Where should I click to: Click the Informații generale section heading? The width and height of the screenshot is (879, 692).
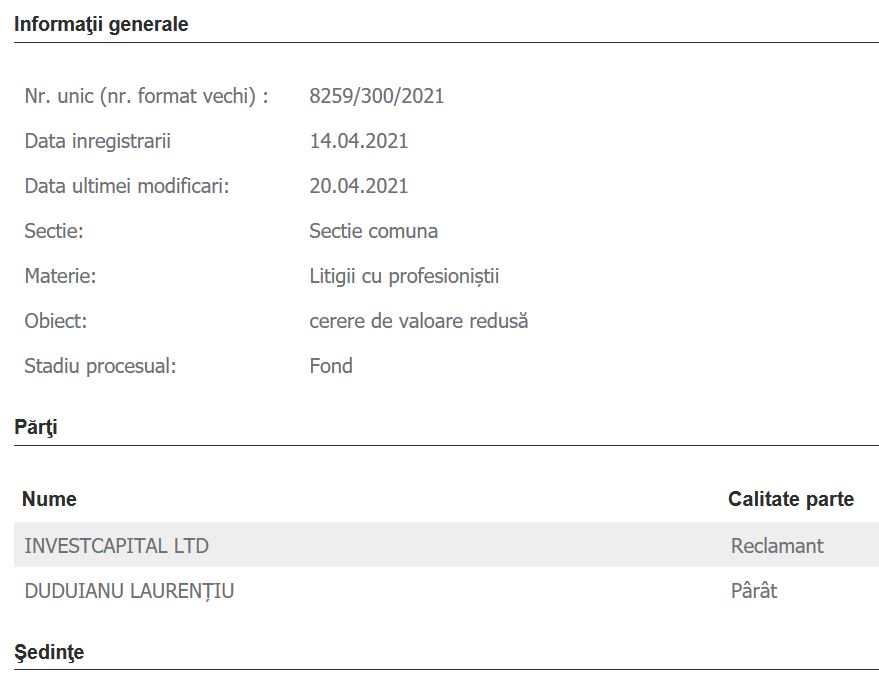click(101, 25)
